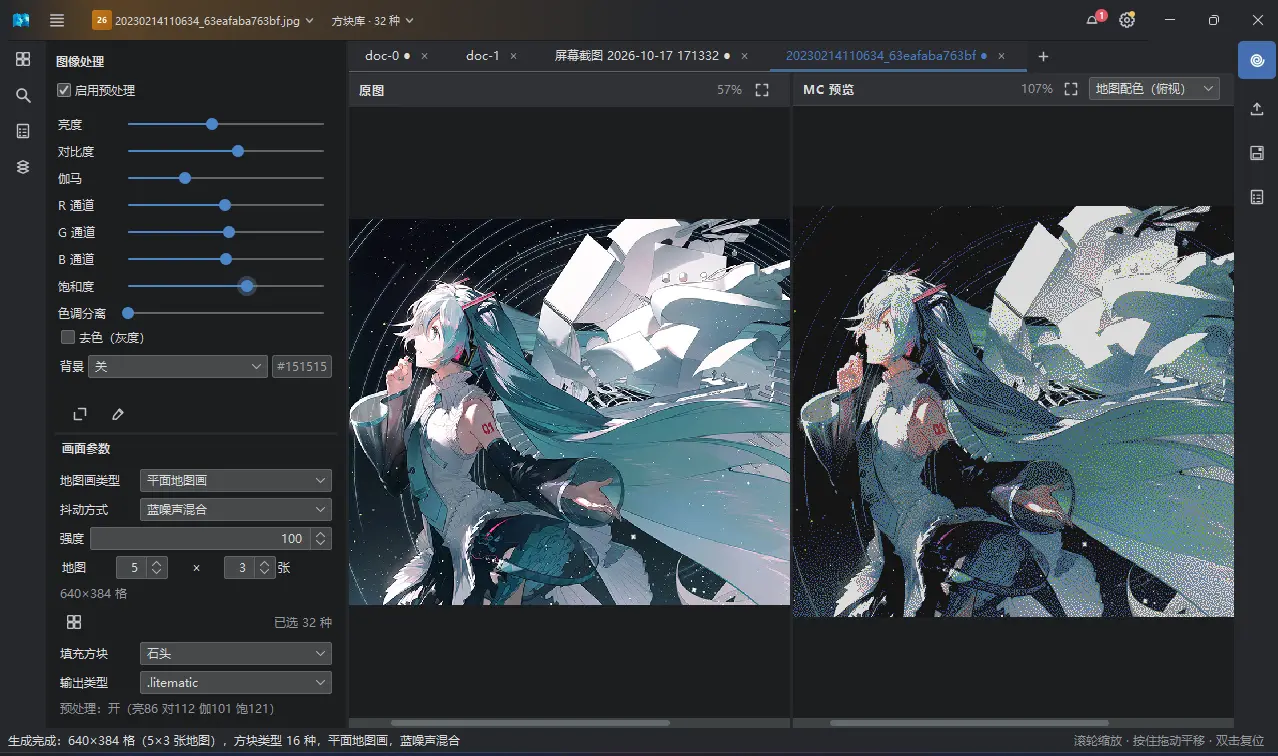Click the blue generate swirl button
The height and width of the screenshot is (756, 1278).
(1257, 60)
